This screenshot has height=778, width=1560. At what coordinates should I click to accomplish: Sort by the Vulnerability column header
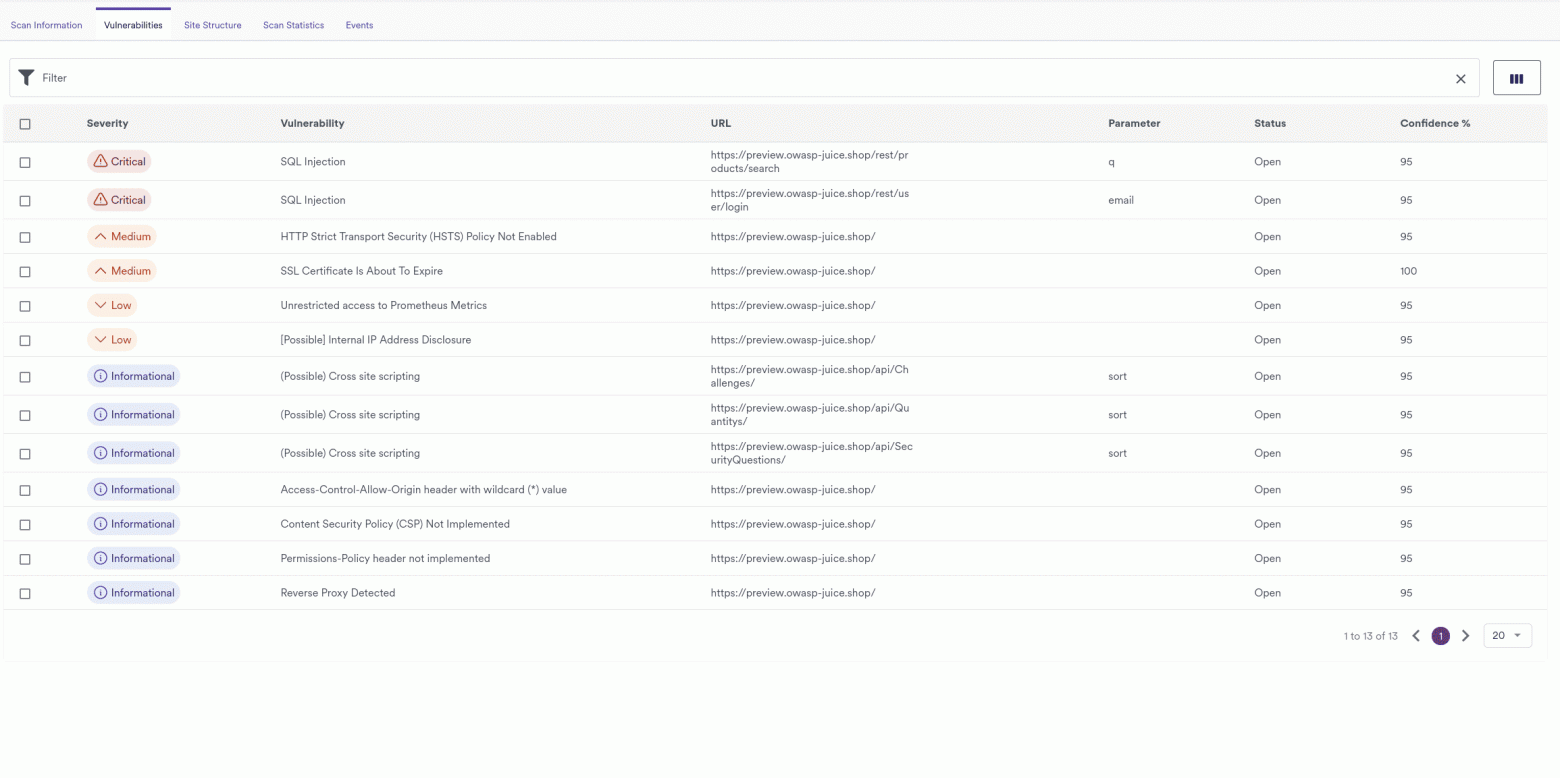[x=312, y=124]
